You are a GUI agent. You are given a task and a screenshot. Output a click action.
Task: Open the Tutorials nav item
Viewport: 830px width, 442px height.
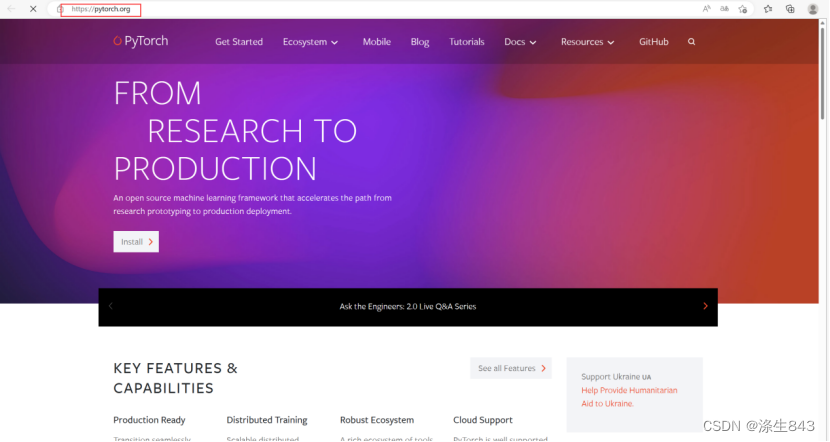coord(466,42)
